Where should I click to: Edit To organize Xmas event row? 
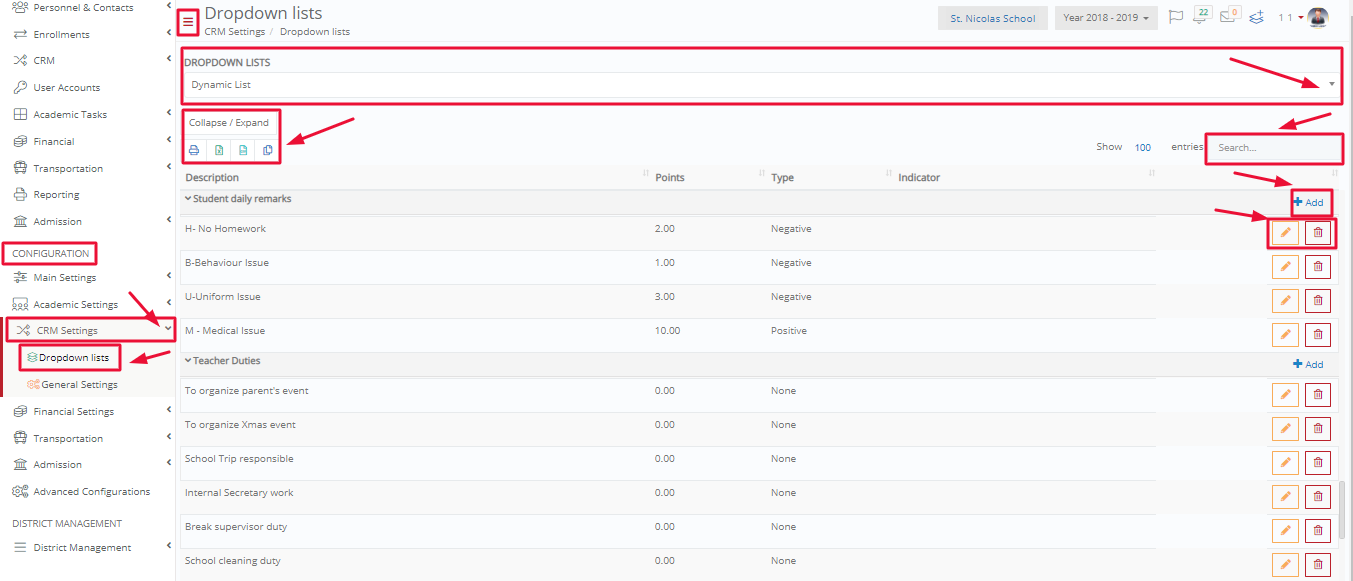(1285, 429)
